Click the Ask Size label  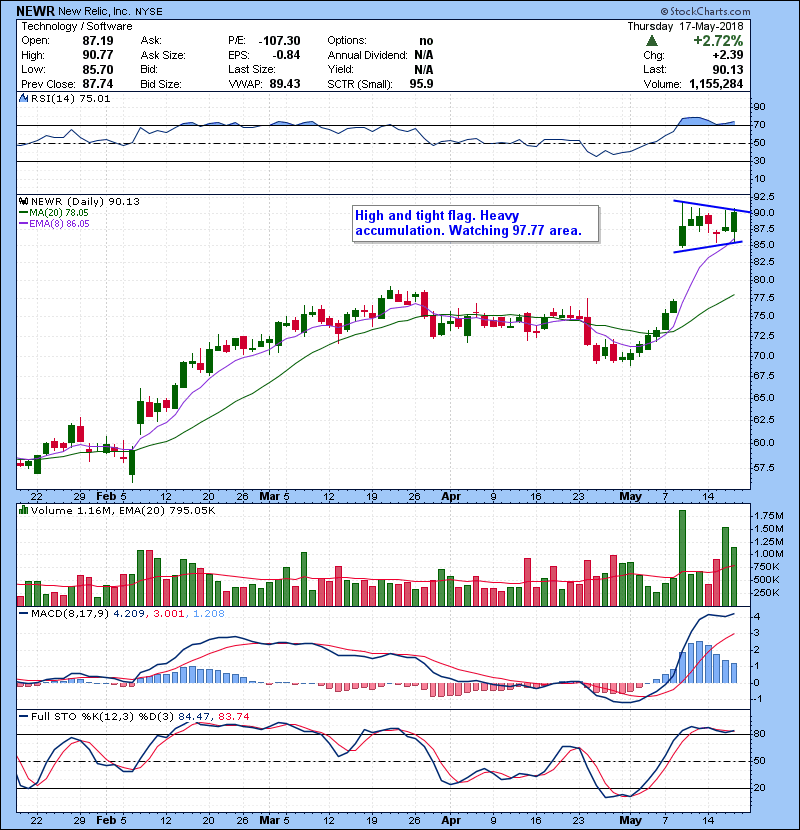pos(163,55)
